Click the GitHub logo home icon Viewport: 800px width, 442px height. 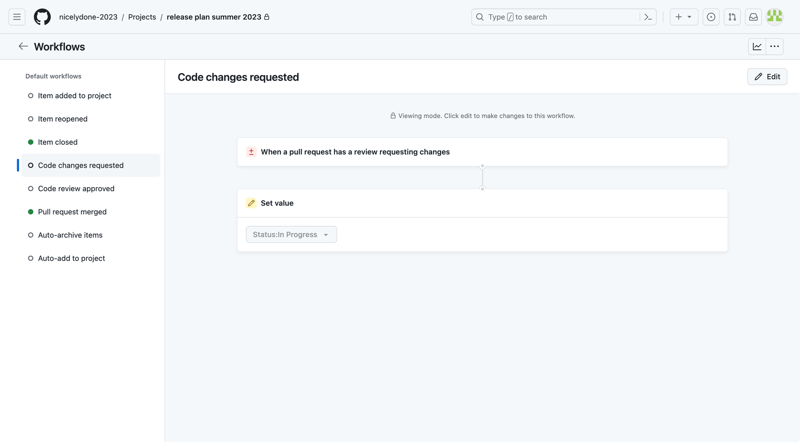click(x=42, y=17)
